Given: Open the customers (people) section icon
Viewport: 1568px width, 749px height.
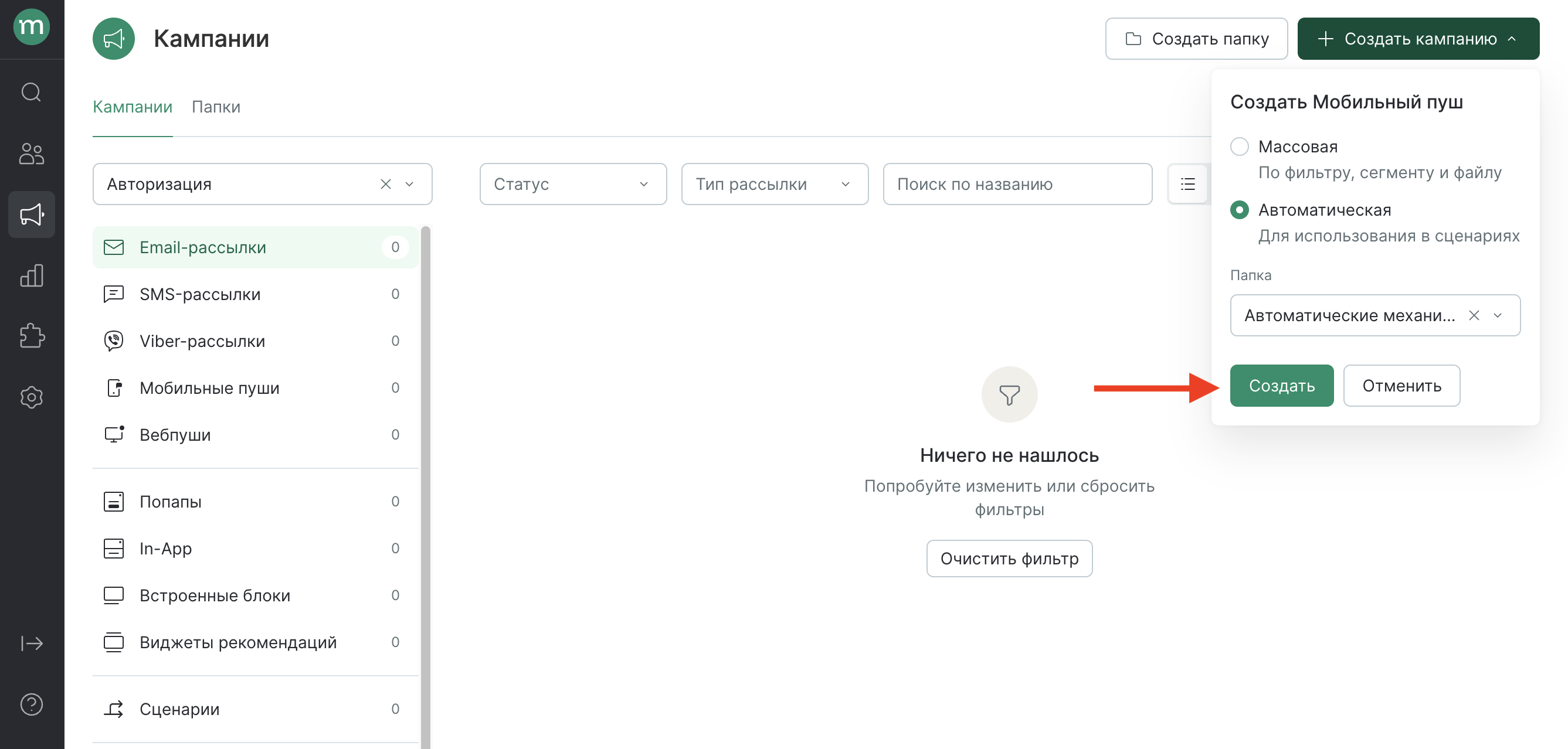Looking at the screenshot, I should tap(31, 154).
